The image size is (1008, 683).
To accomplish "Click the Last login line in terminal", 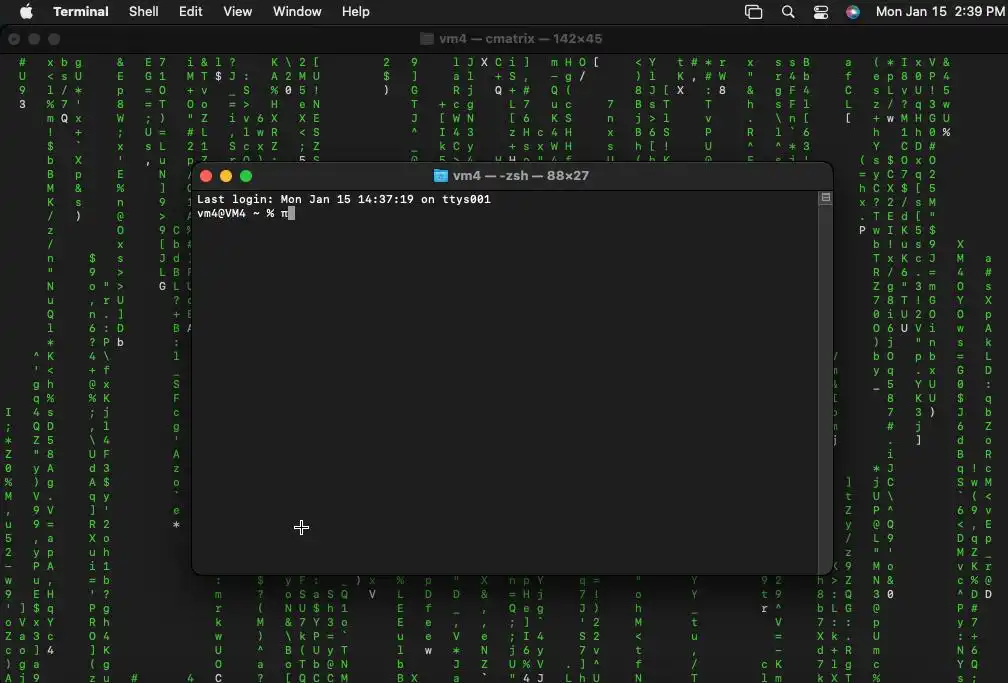I will click(344, 199).
